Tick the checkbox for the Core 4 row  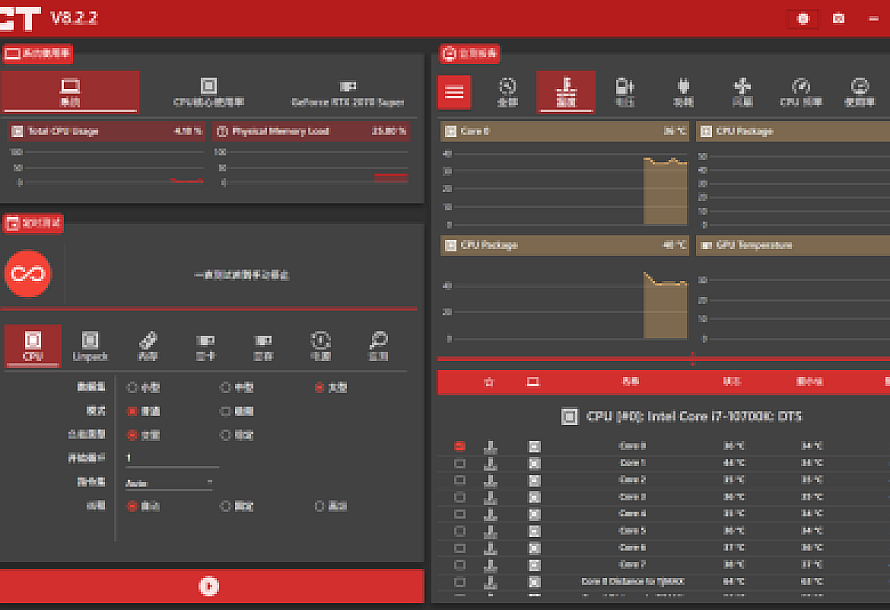460,513
